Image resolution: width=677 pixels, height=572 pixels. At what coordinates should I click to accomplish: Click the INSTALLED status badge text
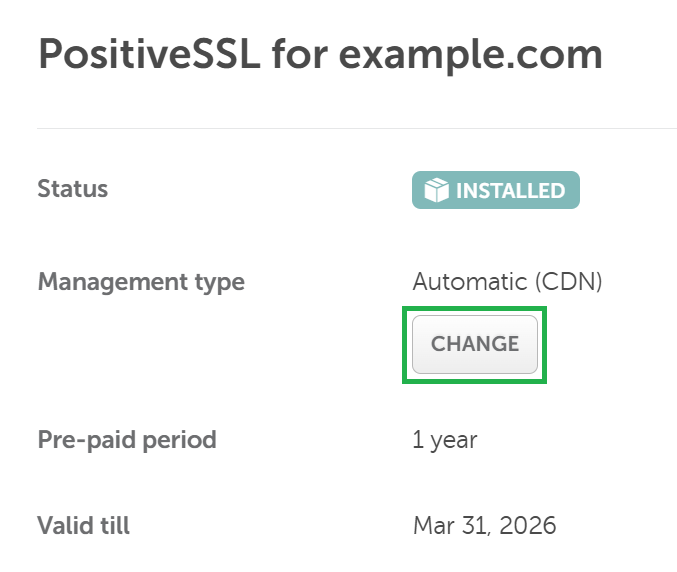510,190
